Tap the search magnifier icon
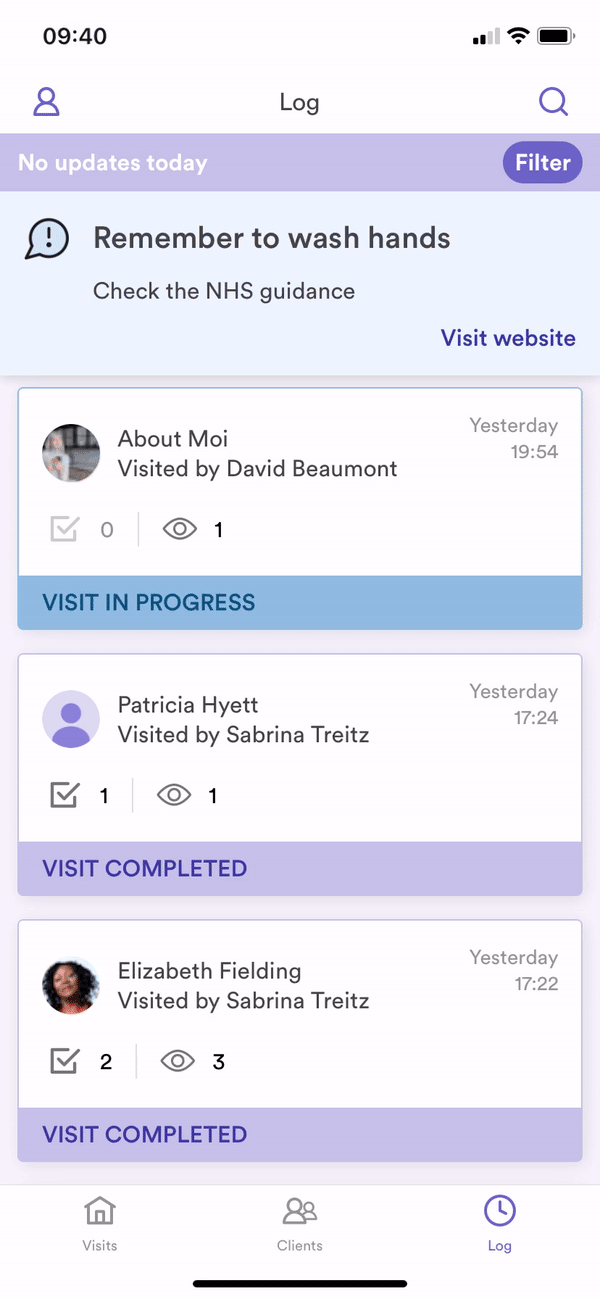Viewport: 600px width, 1299px height. pos(553,102)
